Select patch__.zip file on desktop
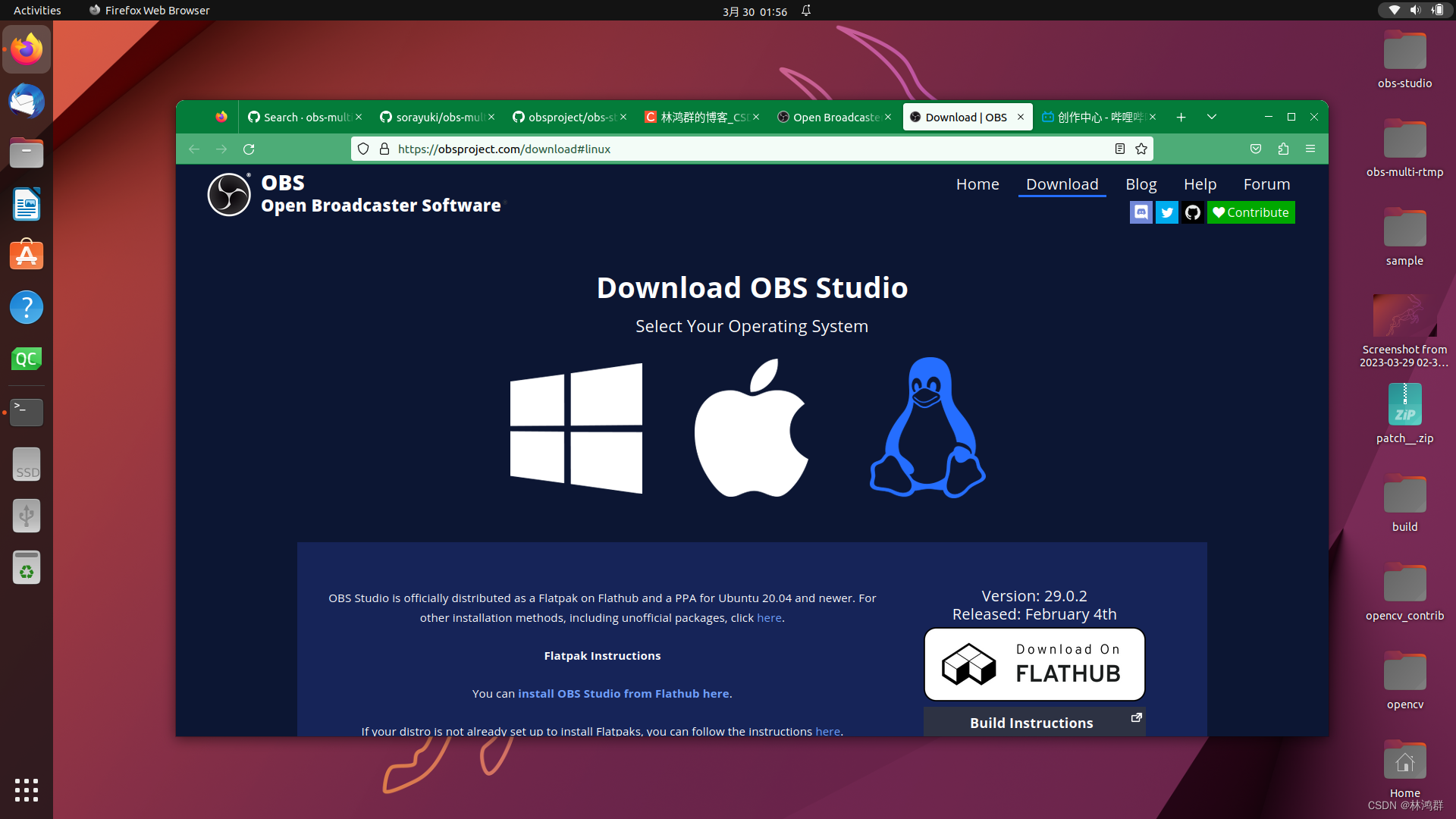 pyautogui.click(x=1404, y=413)
